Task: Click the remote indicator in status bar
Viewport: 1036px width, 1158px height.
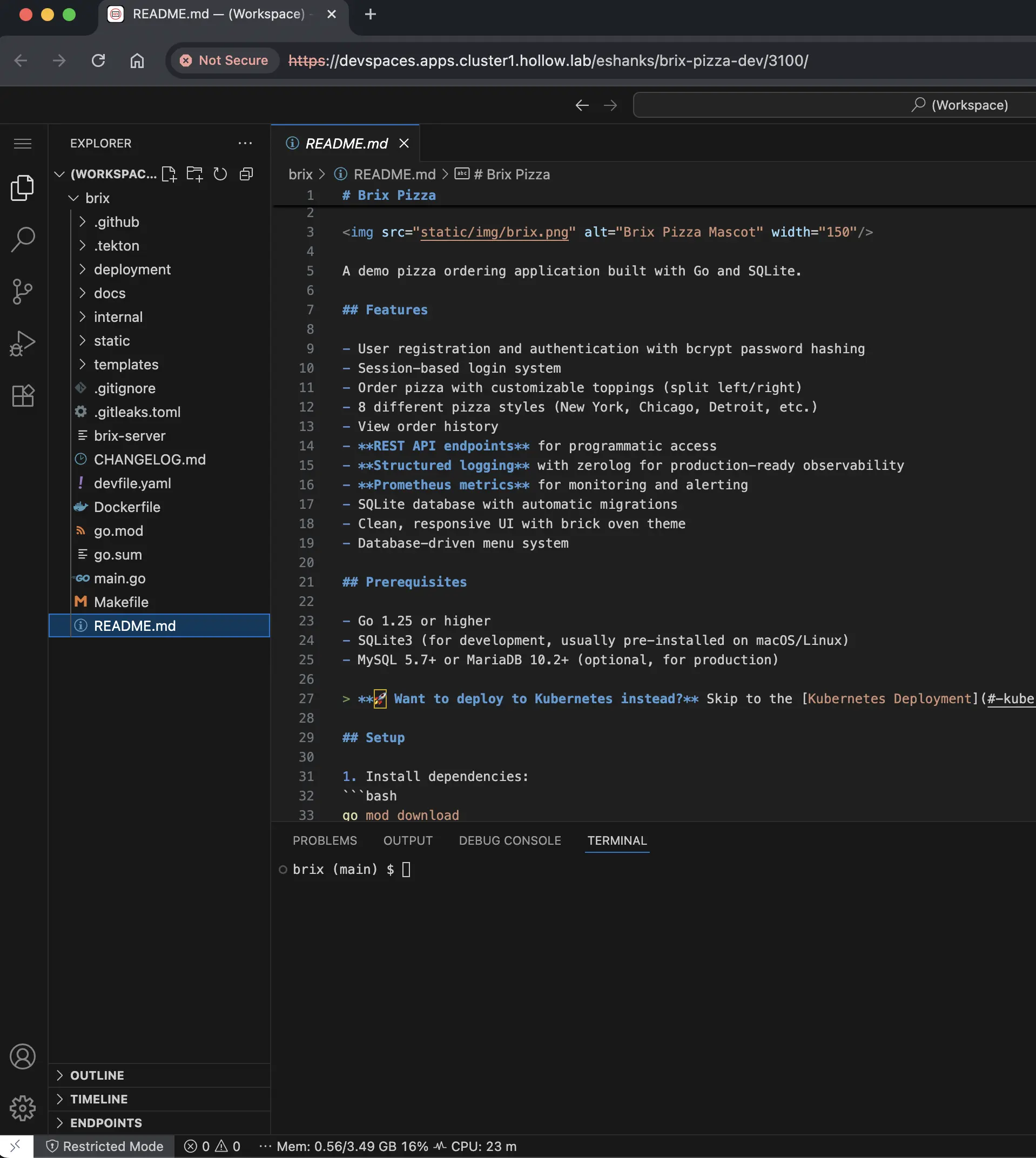Action: [x=17, y=1146]
